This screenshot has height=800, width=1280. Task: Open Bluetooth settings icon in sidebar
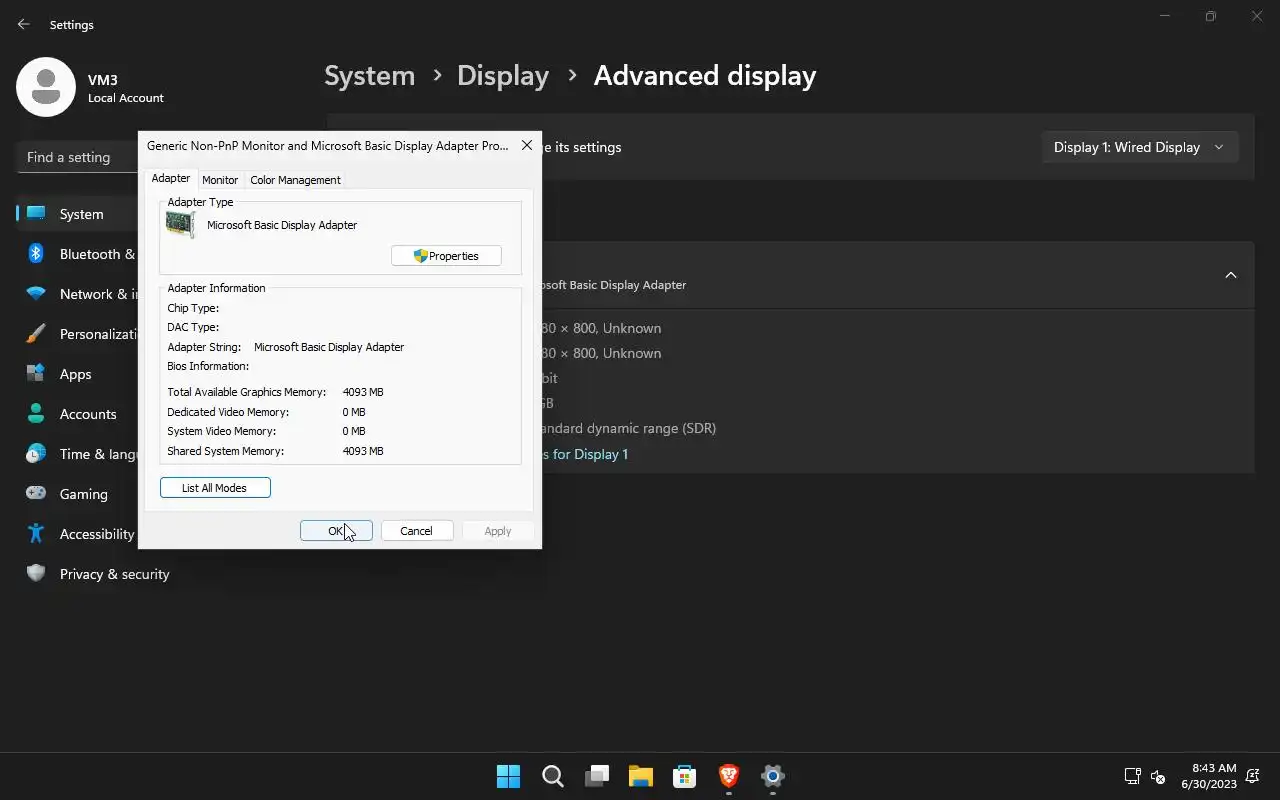(x=36, y=254)
